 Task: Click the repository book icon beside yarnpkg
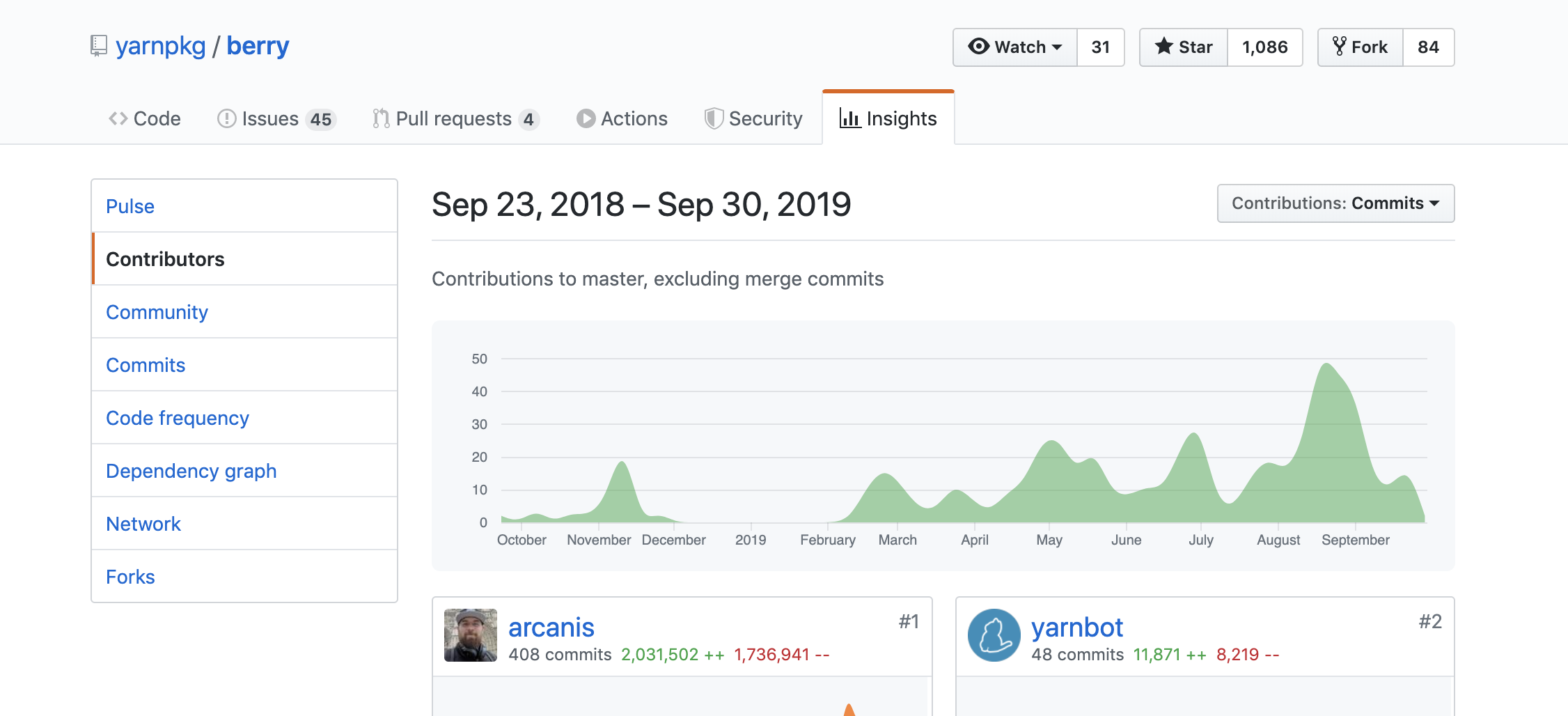point(99,46)
